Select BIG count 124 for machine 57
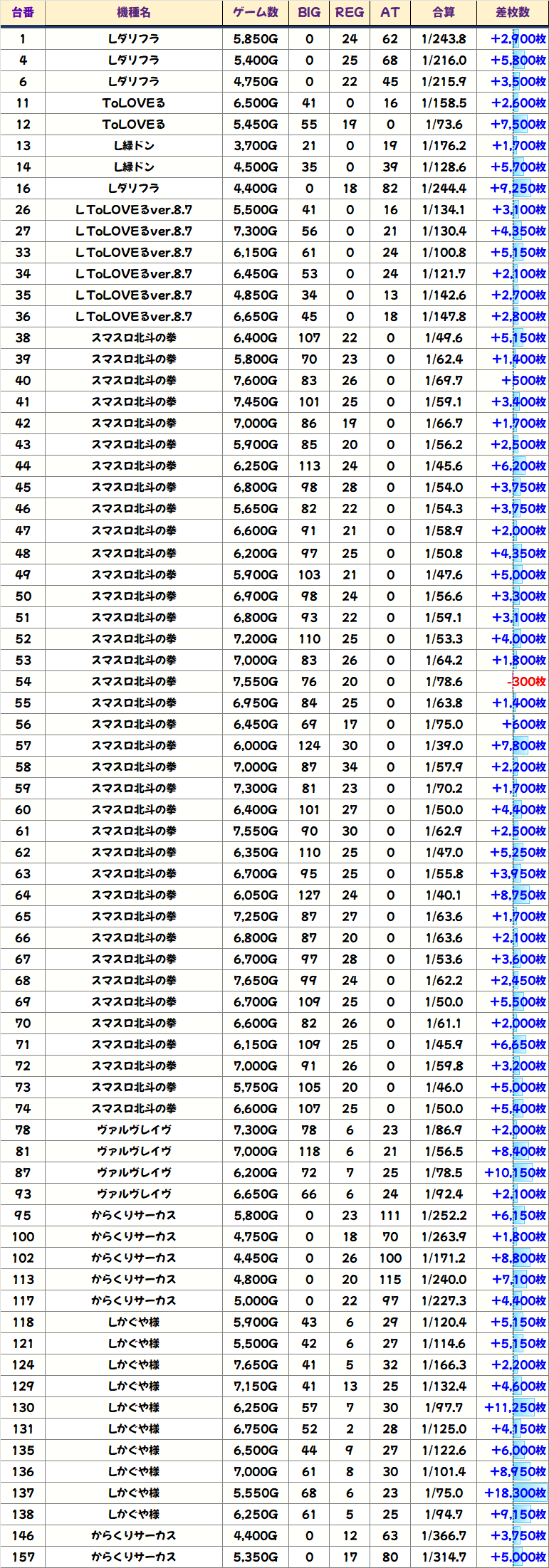 [x=309, y=745]
